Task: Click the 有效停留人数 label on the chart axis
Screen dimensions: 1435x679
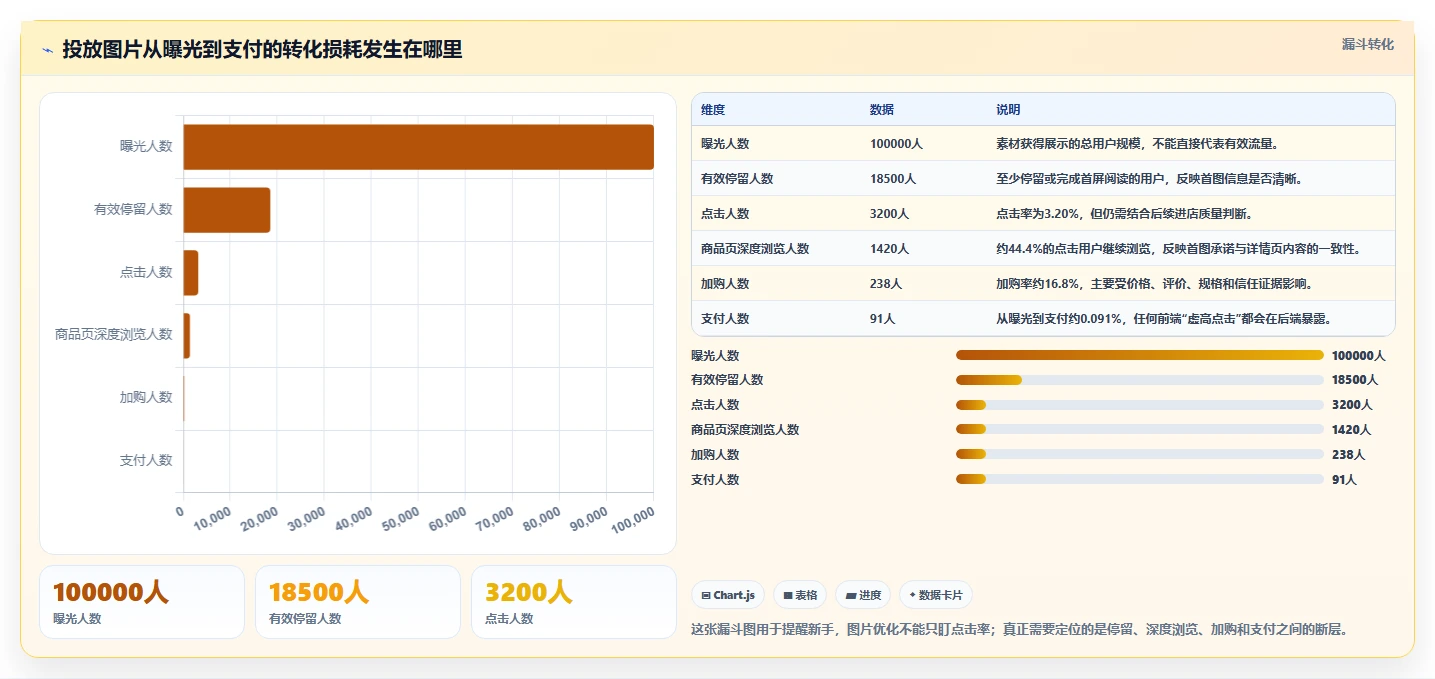Action: [x=133, y=209]
